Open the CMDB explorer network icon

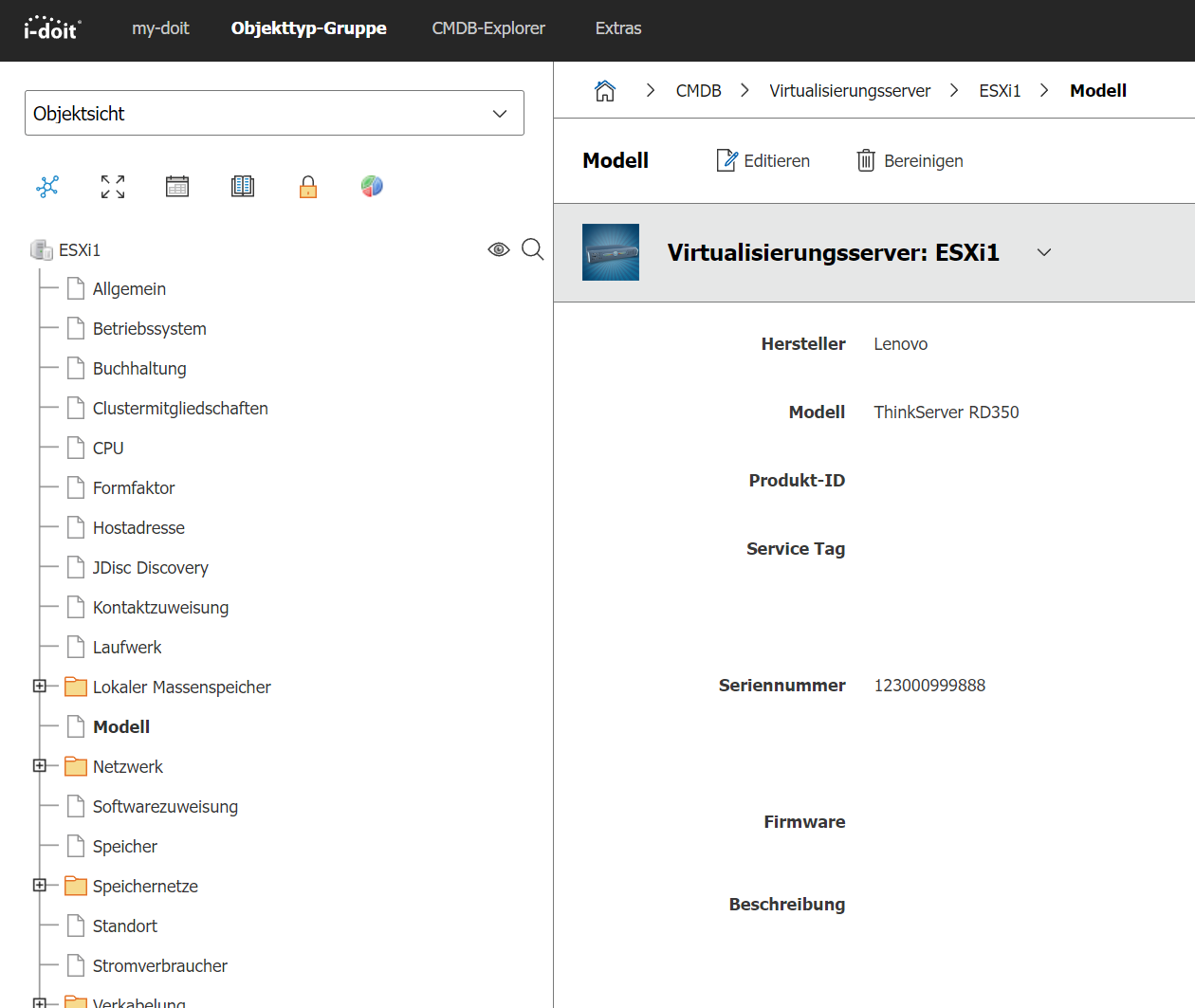pyautogui.click(x=47, y=187)
